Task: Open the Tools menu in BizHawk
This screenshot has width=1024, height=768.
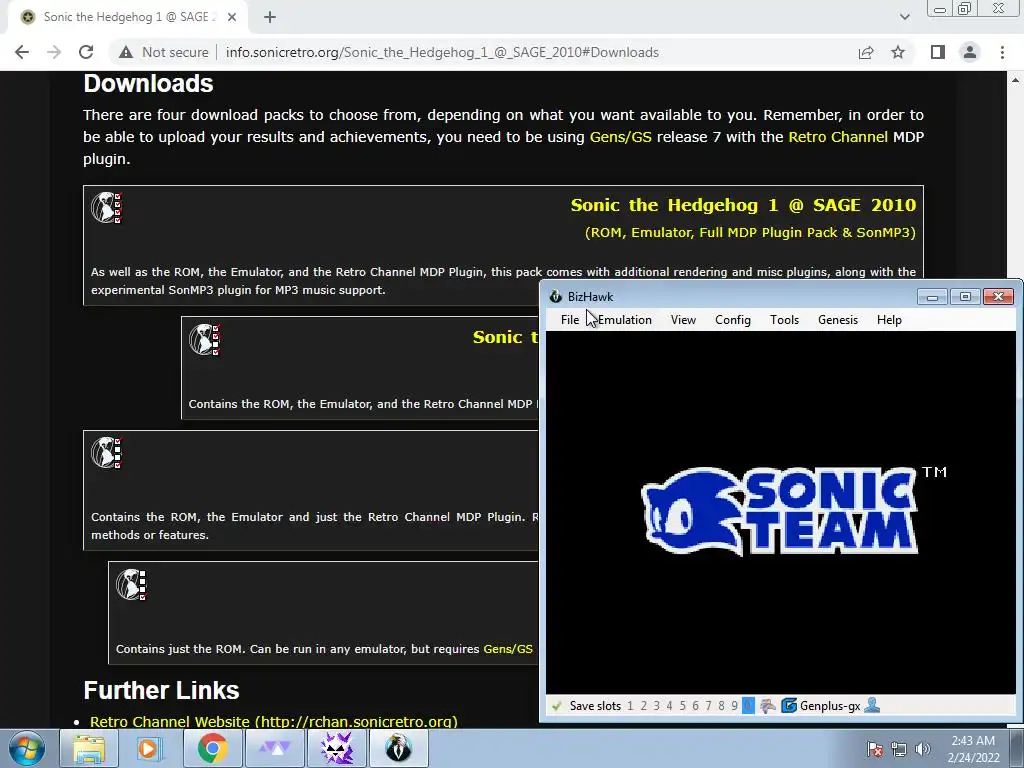Action: (784, 320)
